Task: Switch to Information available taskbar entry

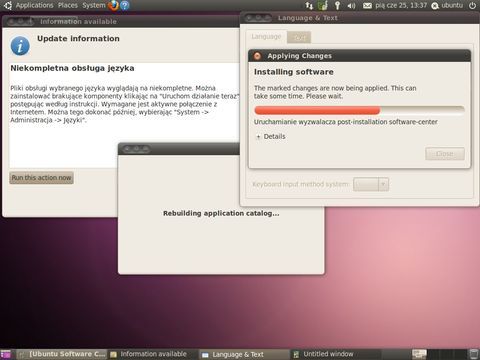Action: tap(153, 354)
